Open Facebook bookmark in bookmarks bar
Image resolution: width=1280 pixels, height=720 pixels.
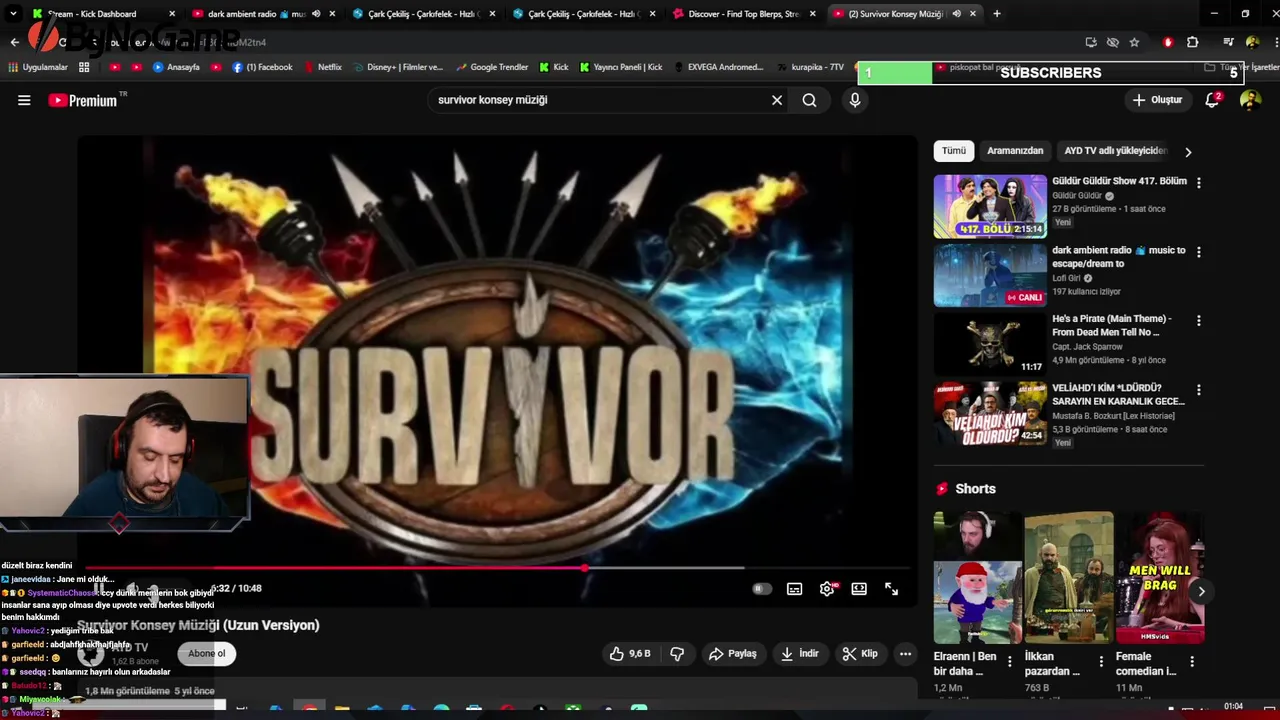point(262,67)
